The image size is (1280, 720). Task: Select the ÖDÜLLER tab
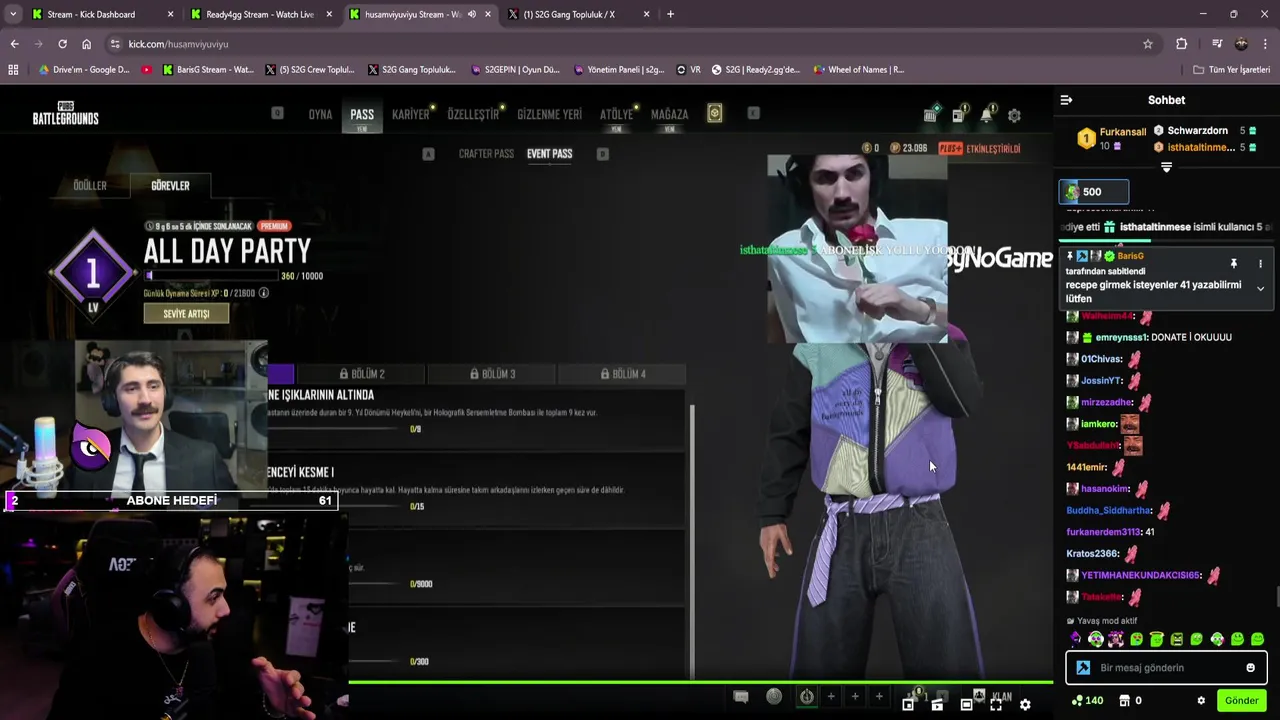[90, 185]
